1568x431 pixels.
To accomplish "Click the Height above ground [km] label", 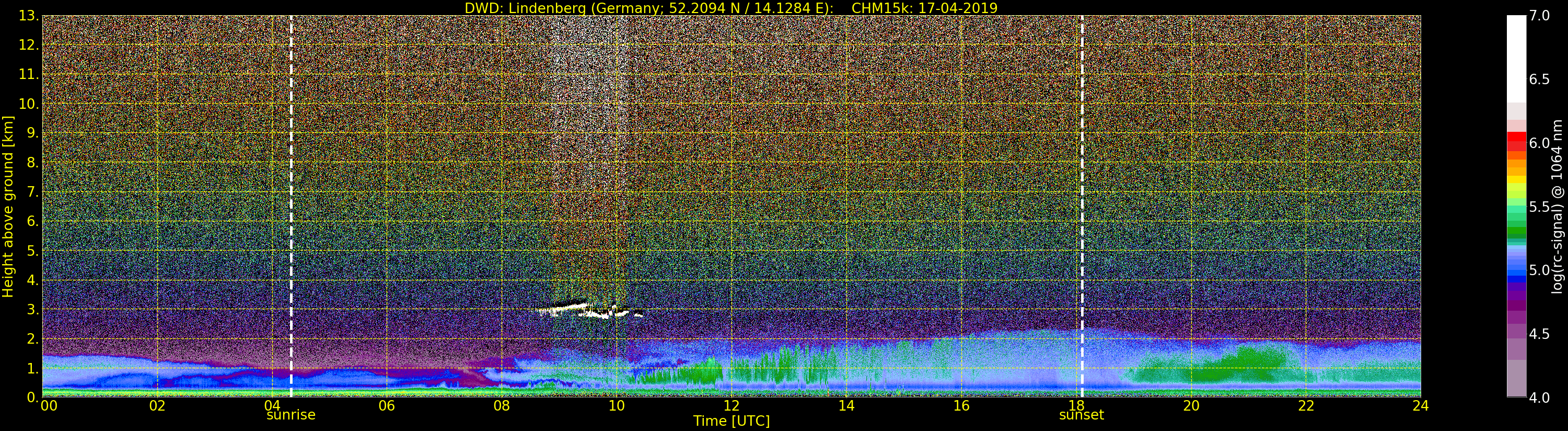I will (x=8, y=206).
